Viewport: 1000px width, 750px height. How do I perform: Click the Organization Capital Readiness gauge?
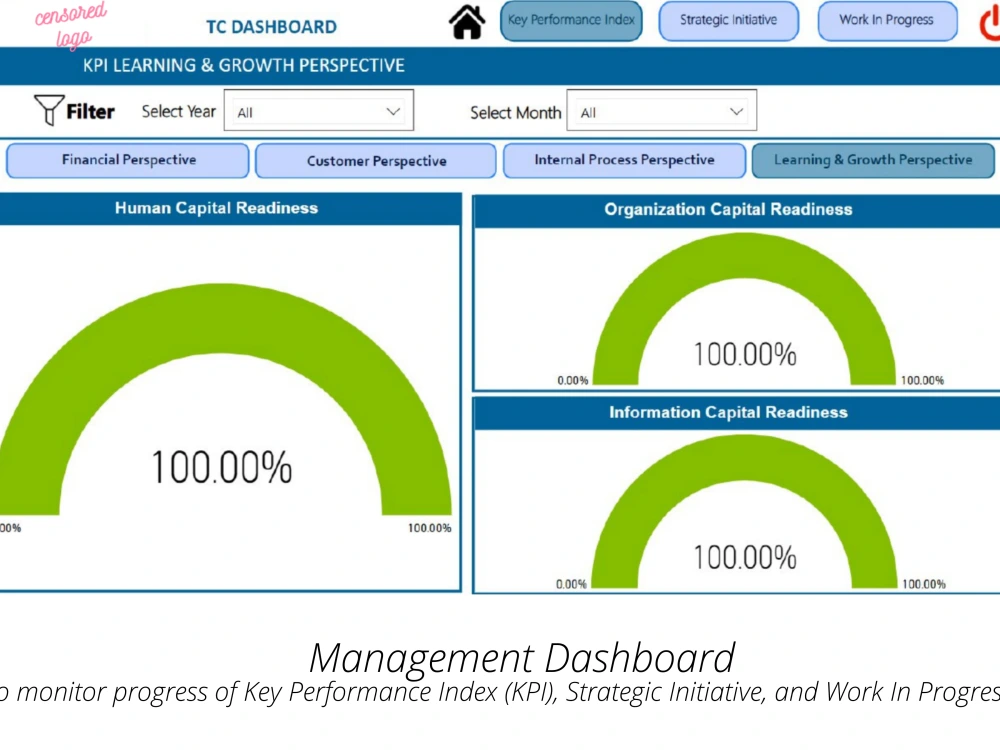744,309
